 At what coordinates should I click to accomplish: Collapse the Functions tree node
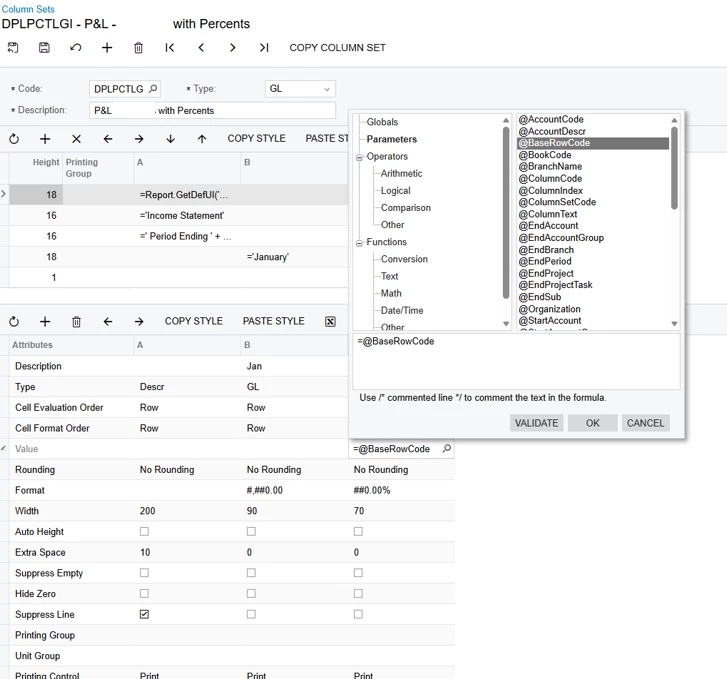click(x=359, y=243)
